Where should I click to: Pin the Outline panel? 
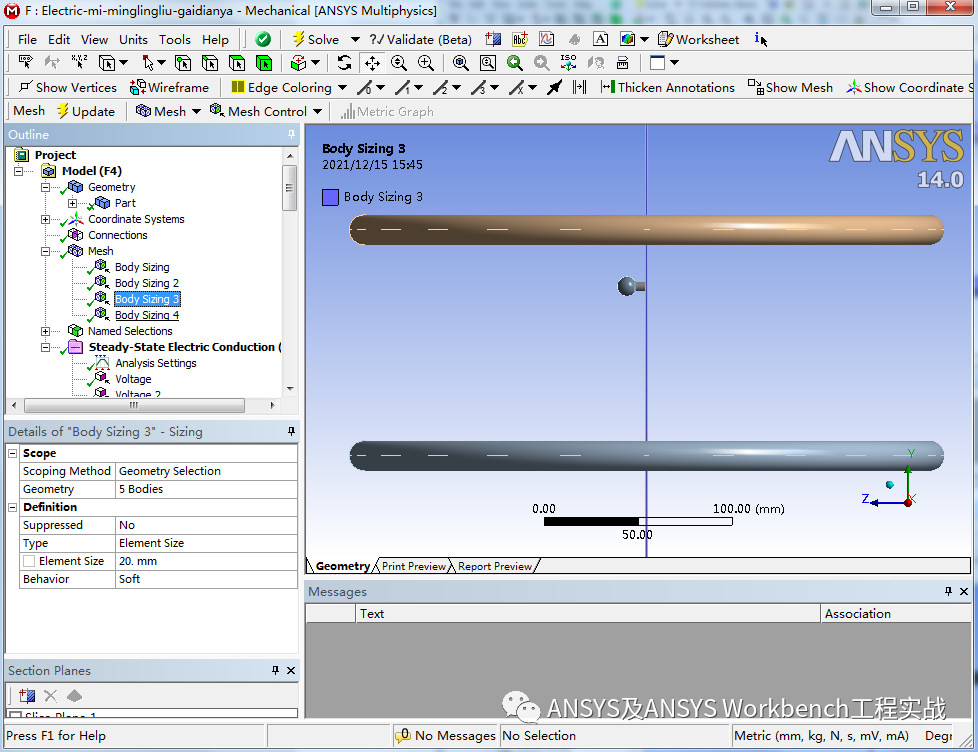click(291, 134)
